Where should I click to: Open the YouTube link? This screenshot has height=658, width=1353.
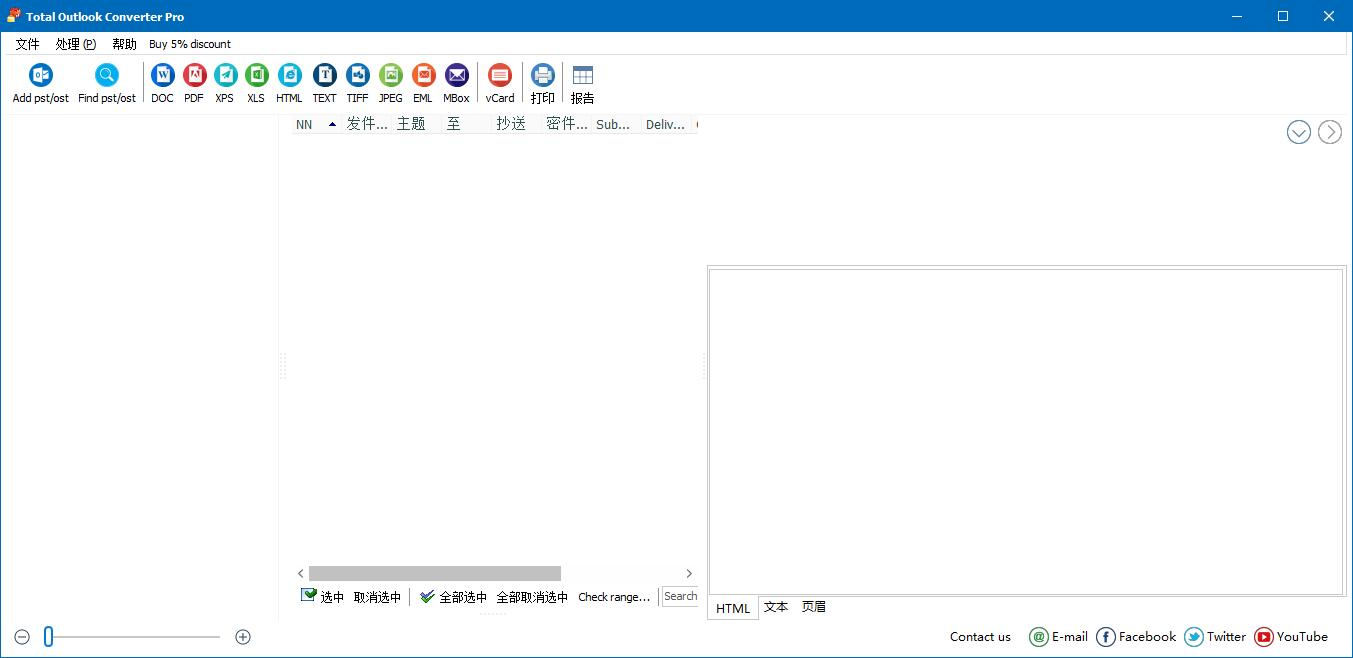(x=1291, y=637)
